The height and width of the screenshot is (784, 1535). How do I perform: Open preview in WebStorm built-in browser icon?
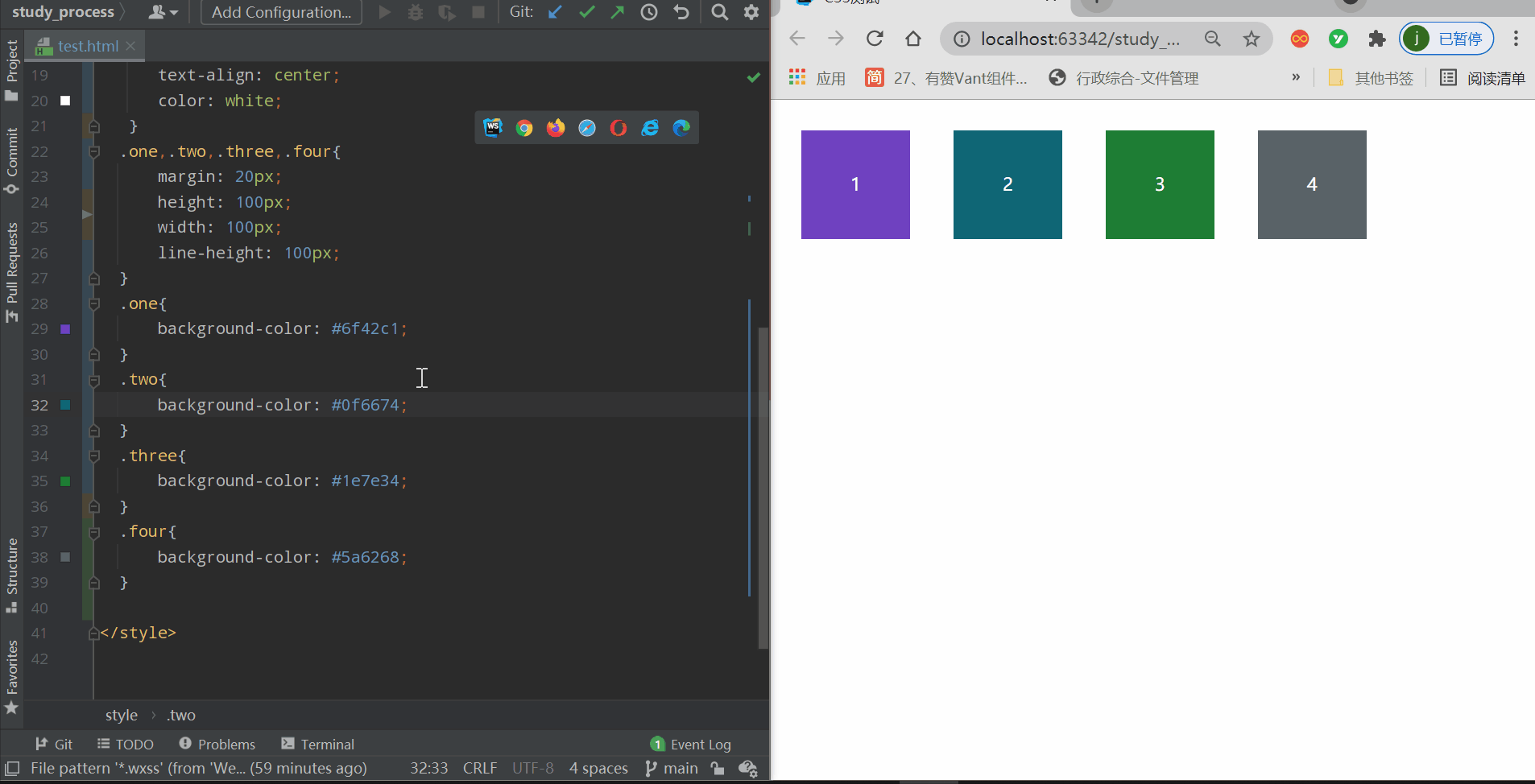[493, 128]
